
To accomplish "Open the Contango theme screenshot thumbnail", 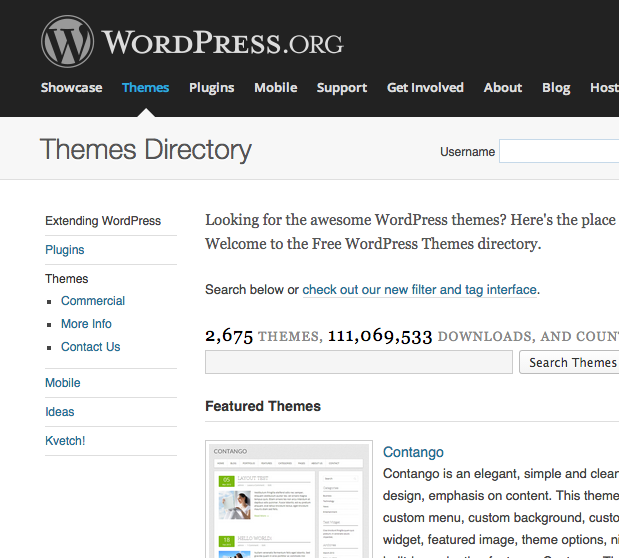I will [x=289, y=499].
